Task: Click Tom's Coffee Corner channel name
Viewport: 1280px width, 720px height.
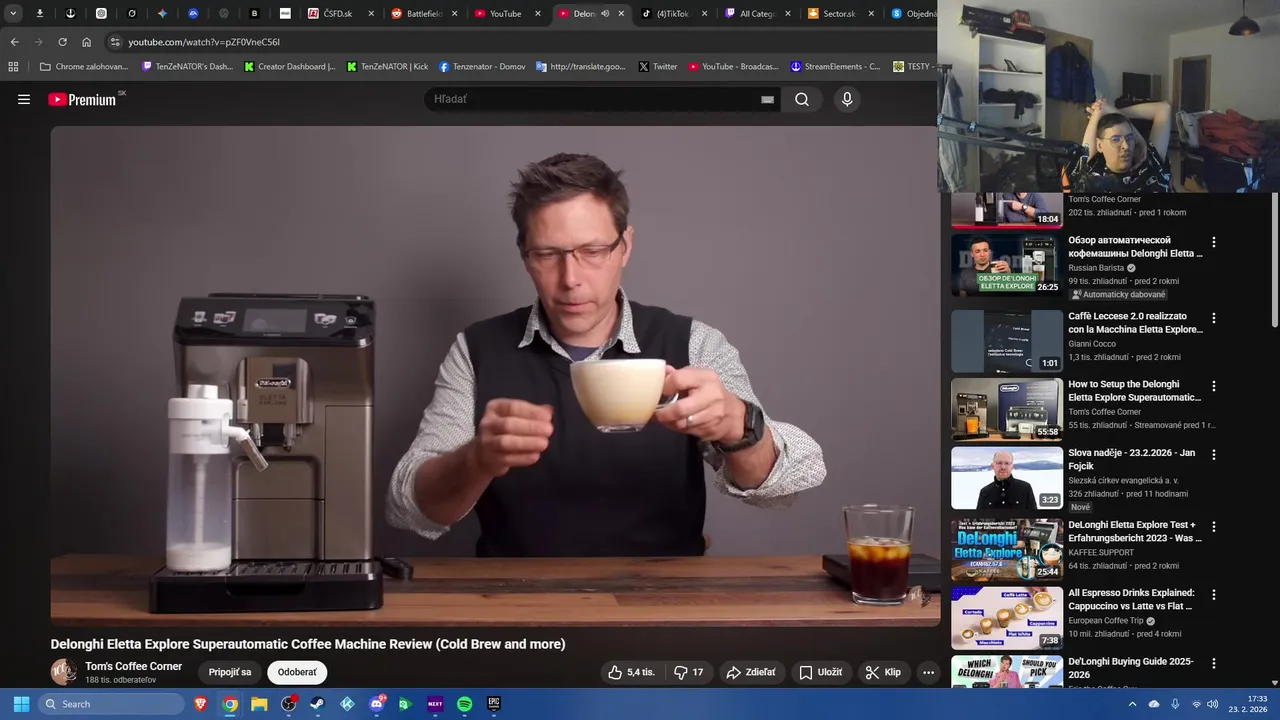Action: click(134, 666)
